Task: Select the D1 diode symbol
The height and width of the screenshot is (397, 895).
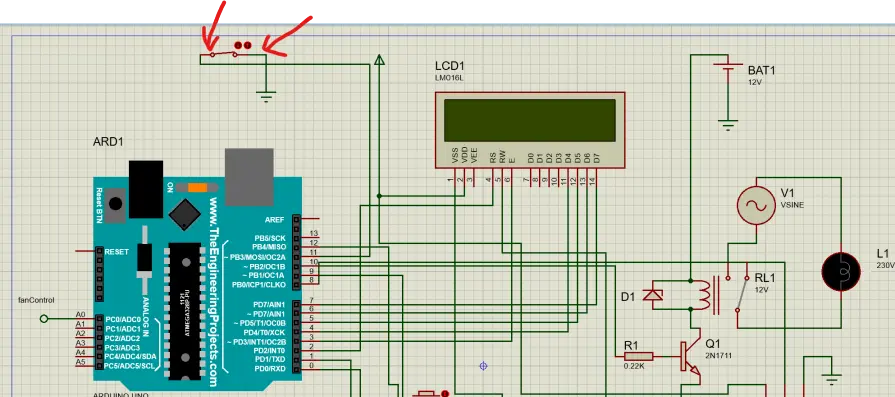Action: [x=652, y=295]
